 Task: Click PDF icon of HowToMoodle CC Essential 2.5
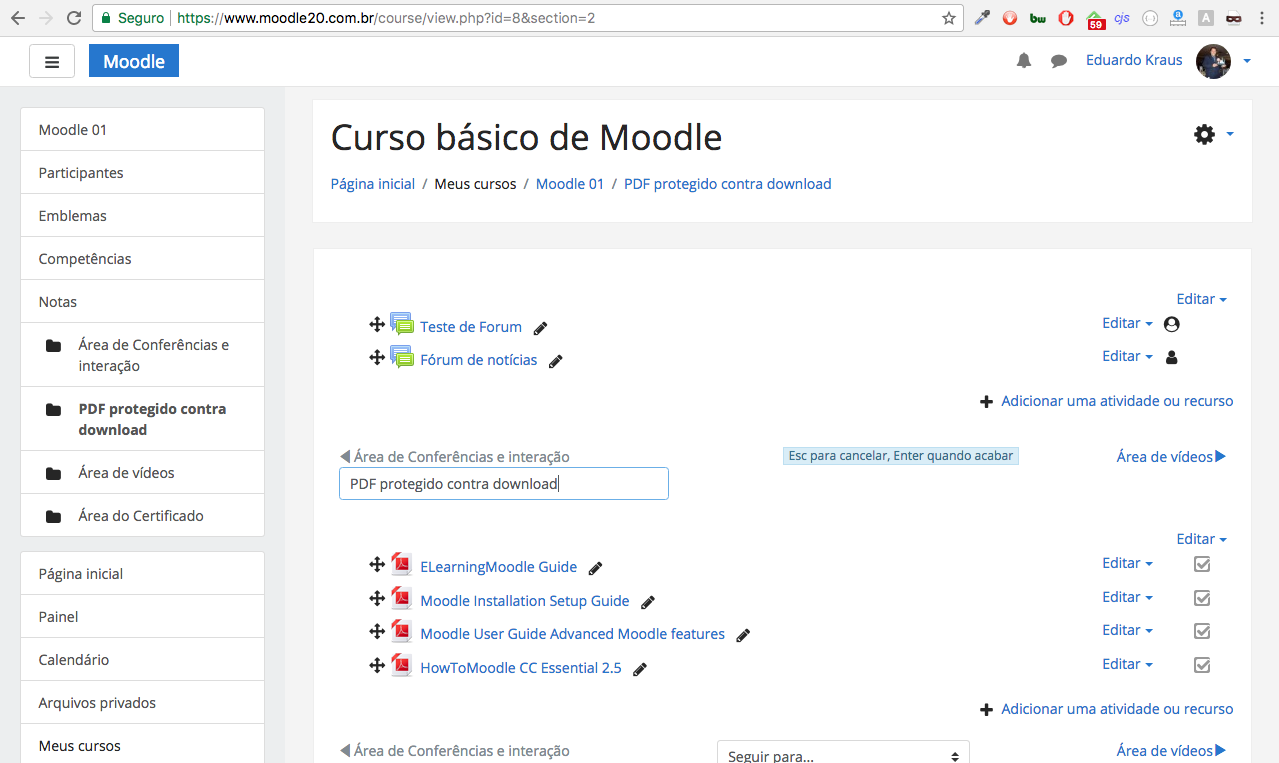[402, 665]
